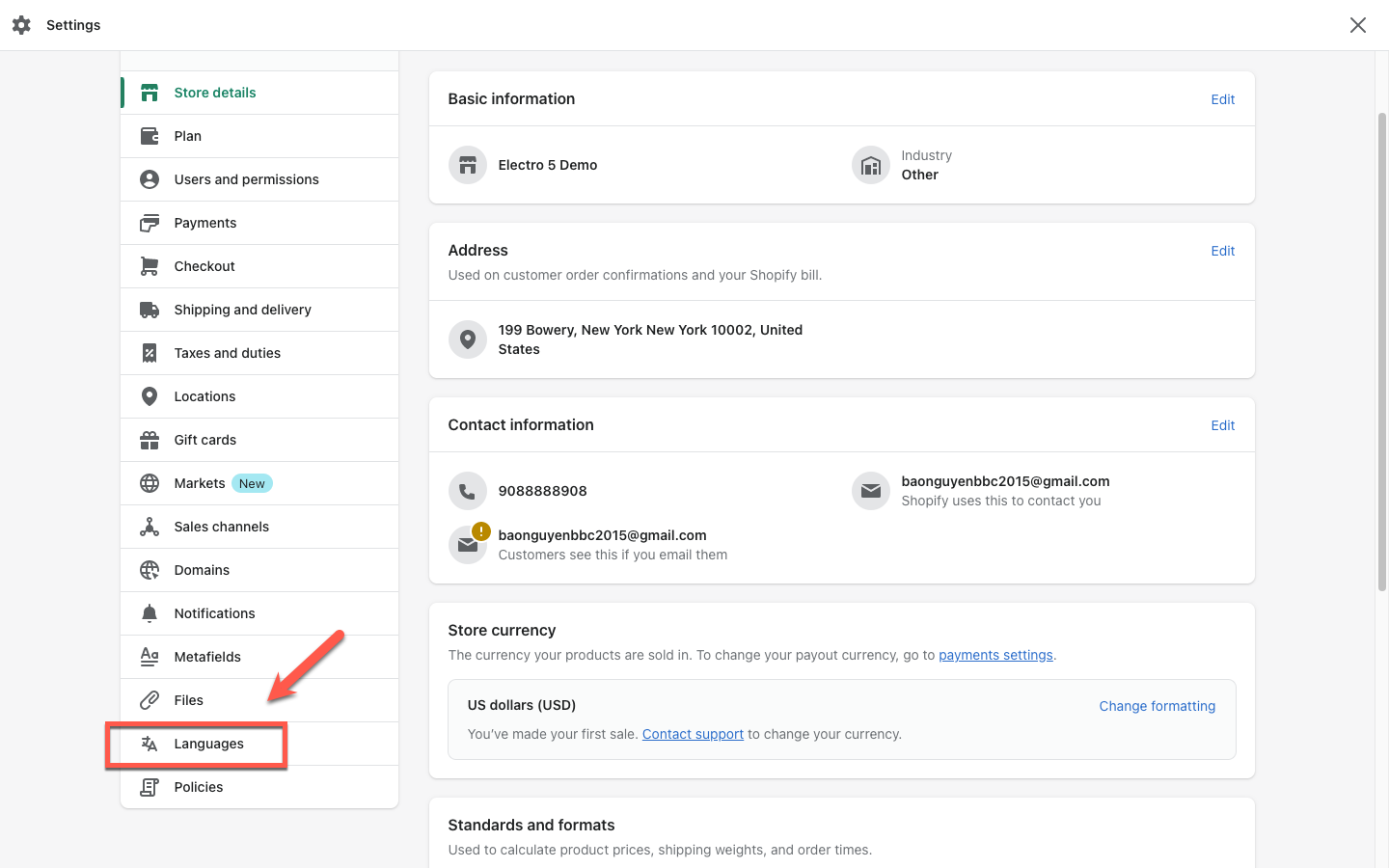Click the US dollars (USD) label
The image size is (1389, 868).
(x=522, y=705)
